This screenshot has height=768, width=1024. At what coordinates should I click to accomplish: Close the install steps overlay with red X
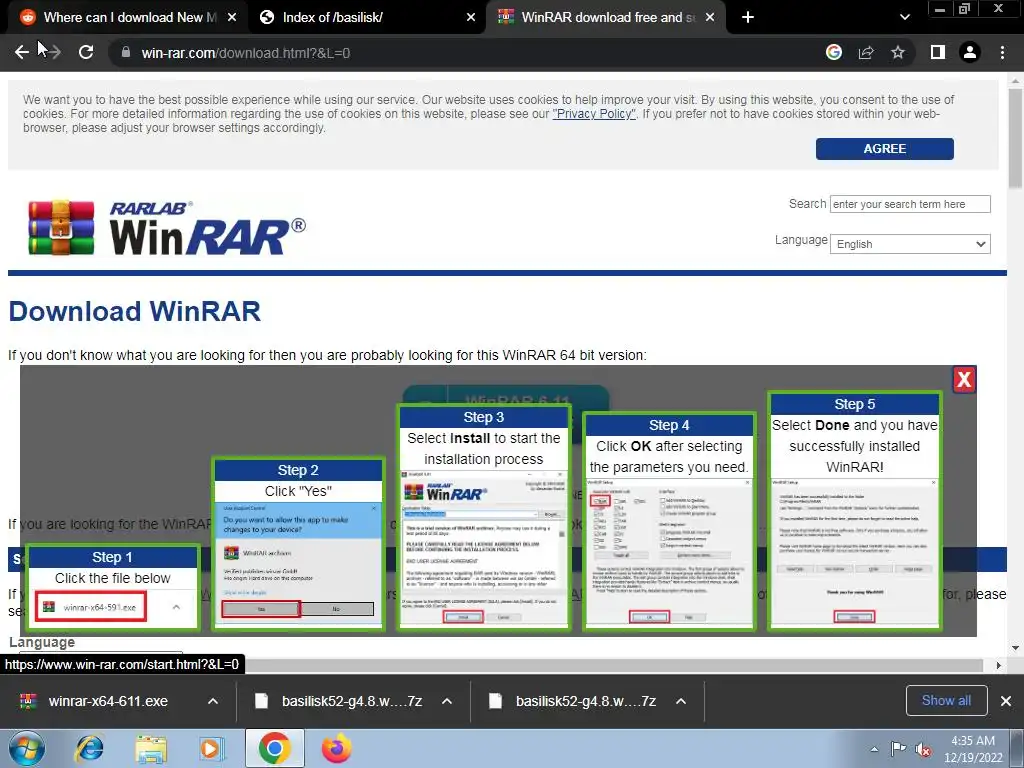tap(964, 379)
